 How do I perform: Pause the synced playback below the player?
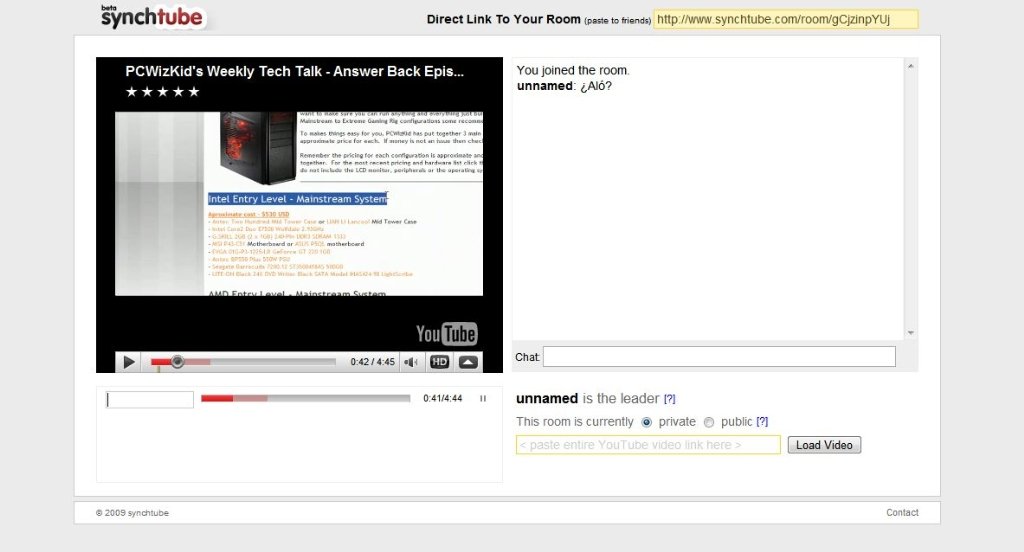tap(483, 399)
